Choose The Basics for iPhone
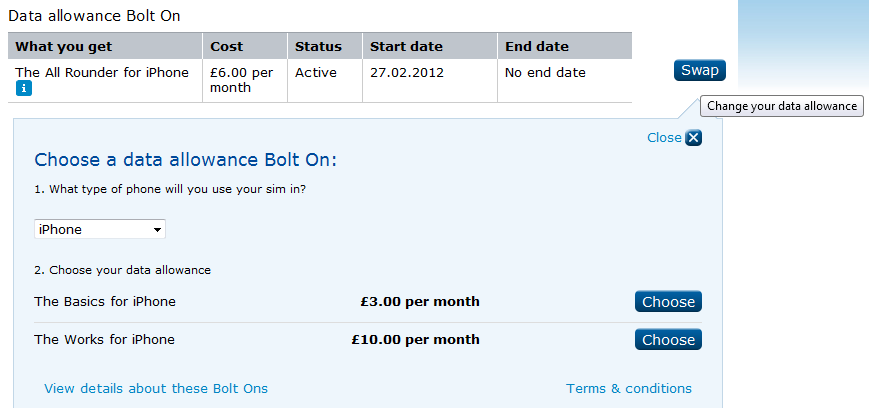This screenshot has height=408, width=869. [x=668, y=302]
